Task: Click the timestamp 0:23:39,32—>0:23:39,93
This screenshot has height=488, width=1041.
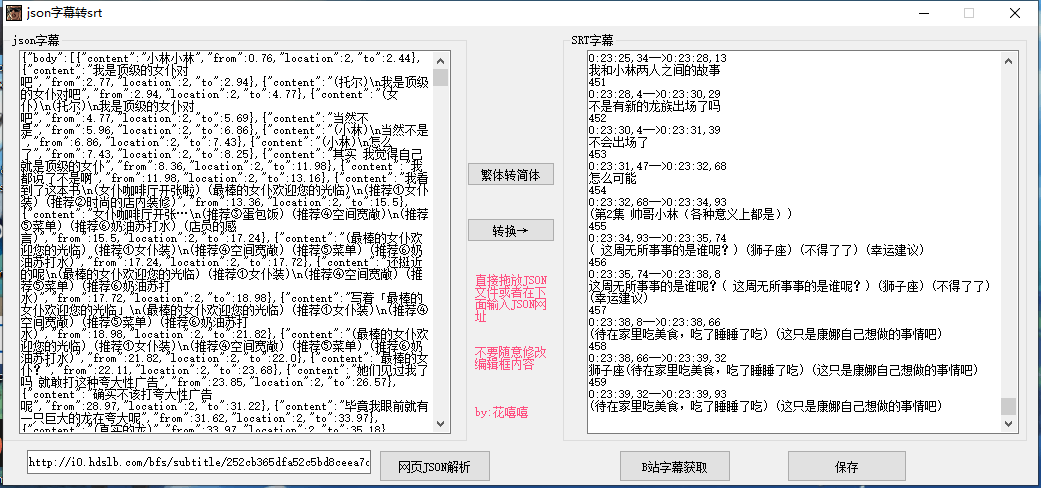Action: pyautogui.click(x=657, y=394)
